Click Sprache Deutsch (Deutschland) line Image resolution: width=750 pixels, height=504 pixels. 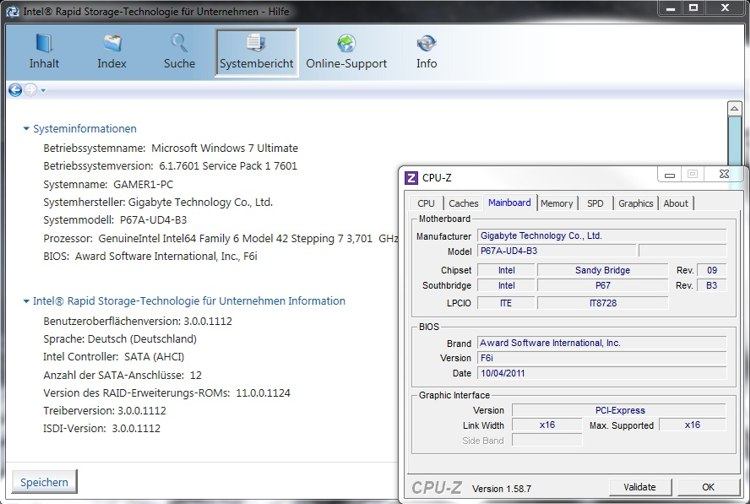point(120,339)
